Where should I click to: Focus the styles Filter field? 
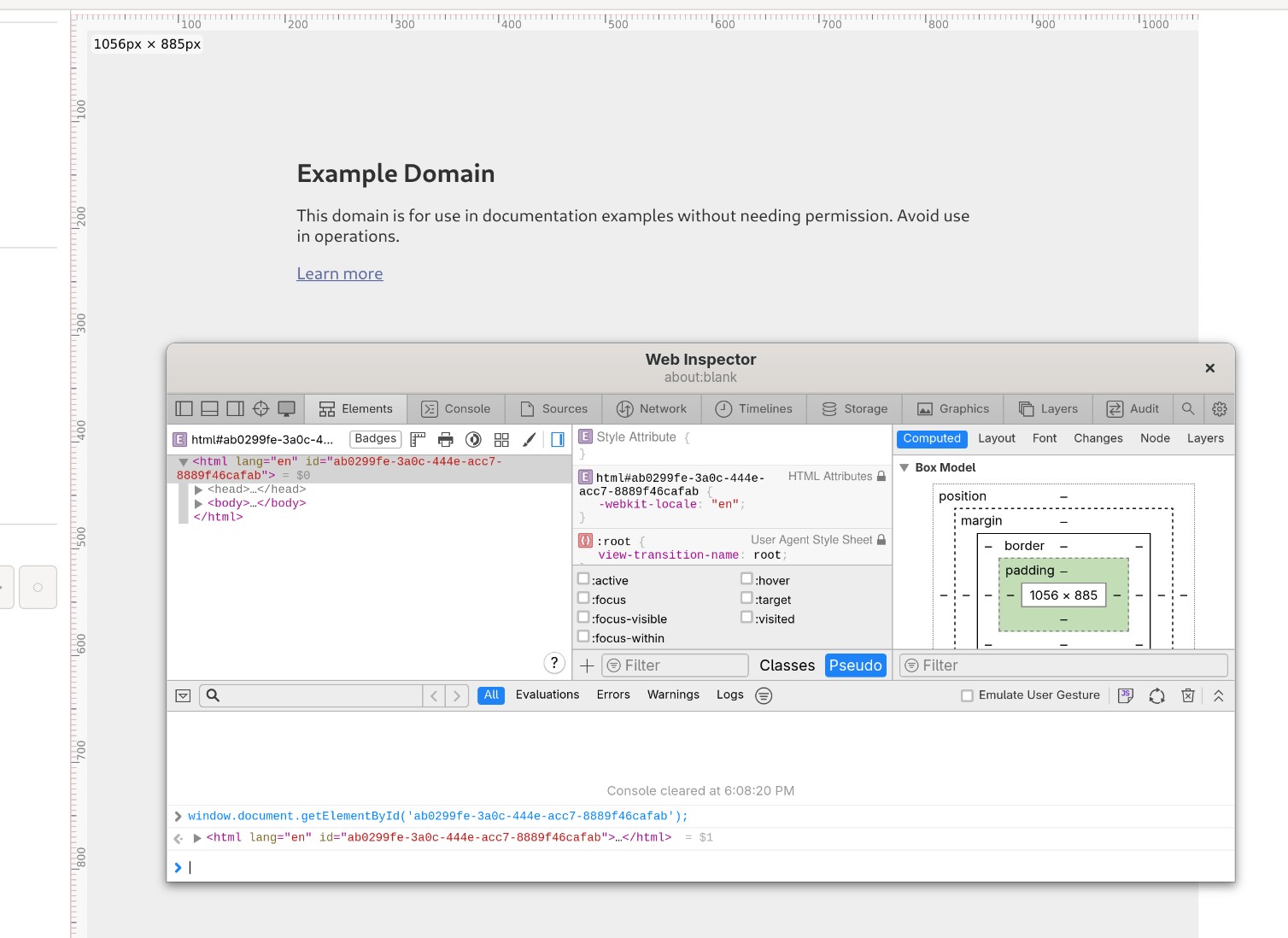tap(675, 665)
